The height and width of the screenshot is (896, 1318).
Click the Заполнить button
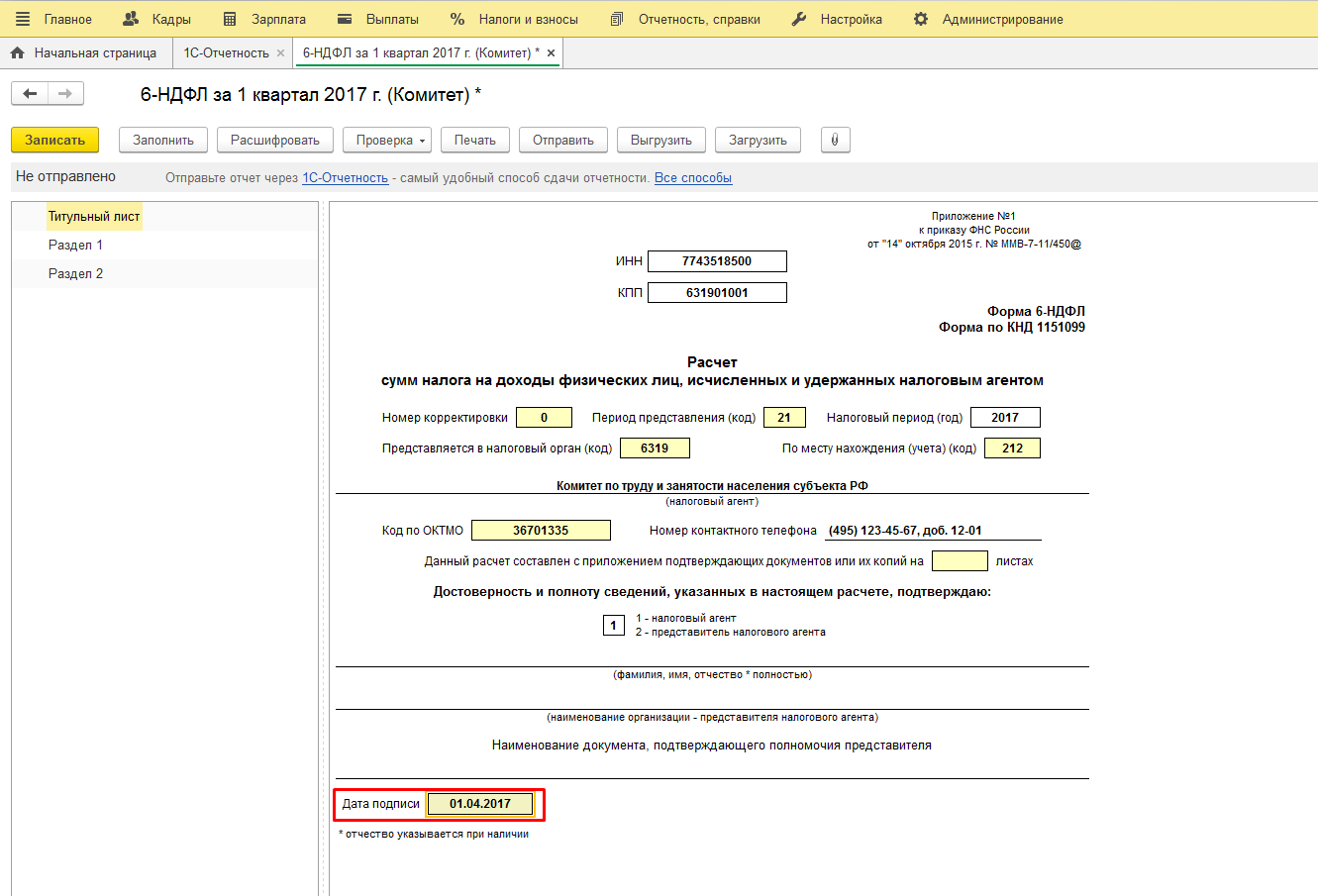(163, 141)
